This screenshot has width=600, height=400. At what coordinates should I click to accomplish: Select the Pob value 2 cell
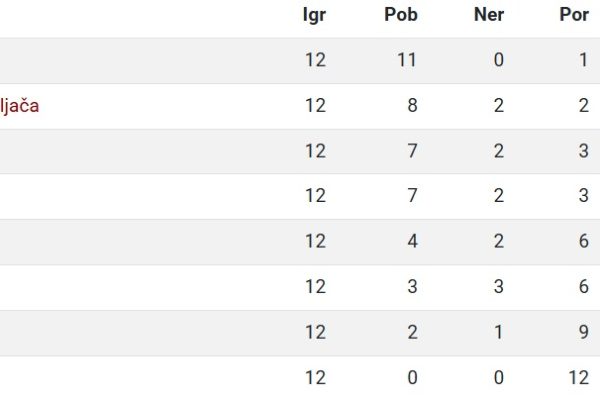pyautogui.click(x=412, y=332)
